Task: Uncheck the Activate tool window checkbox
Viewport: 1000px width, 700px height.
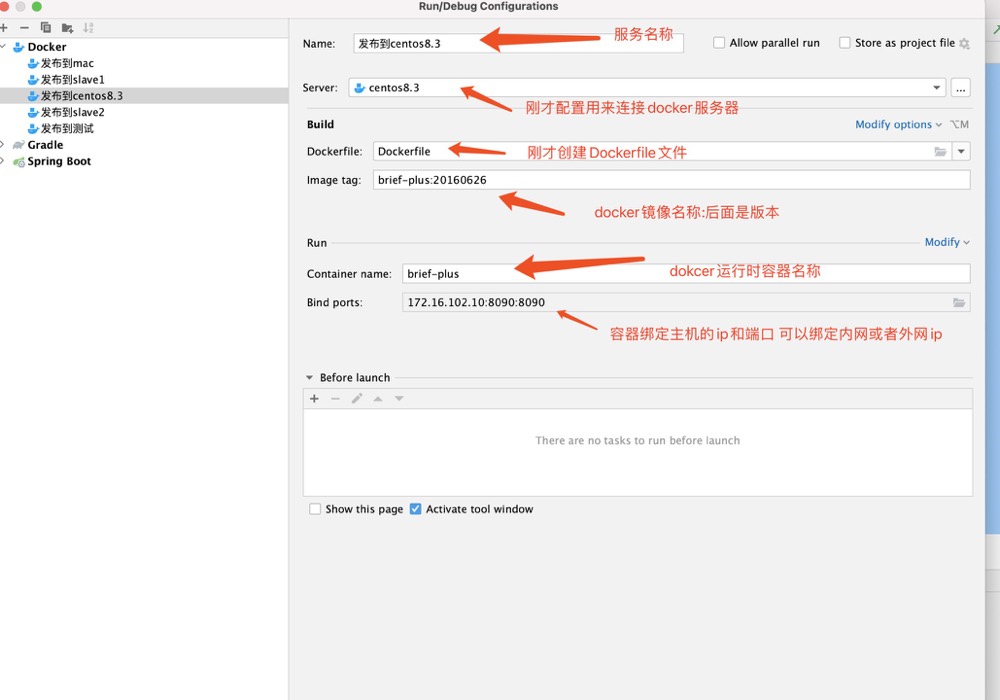Action: click(x=416, y=509)
